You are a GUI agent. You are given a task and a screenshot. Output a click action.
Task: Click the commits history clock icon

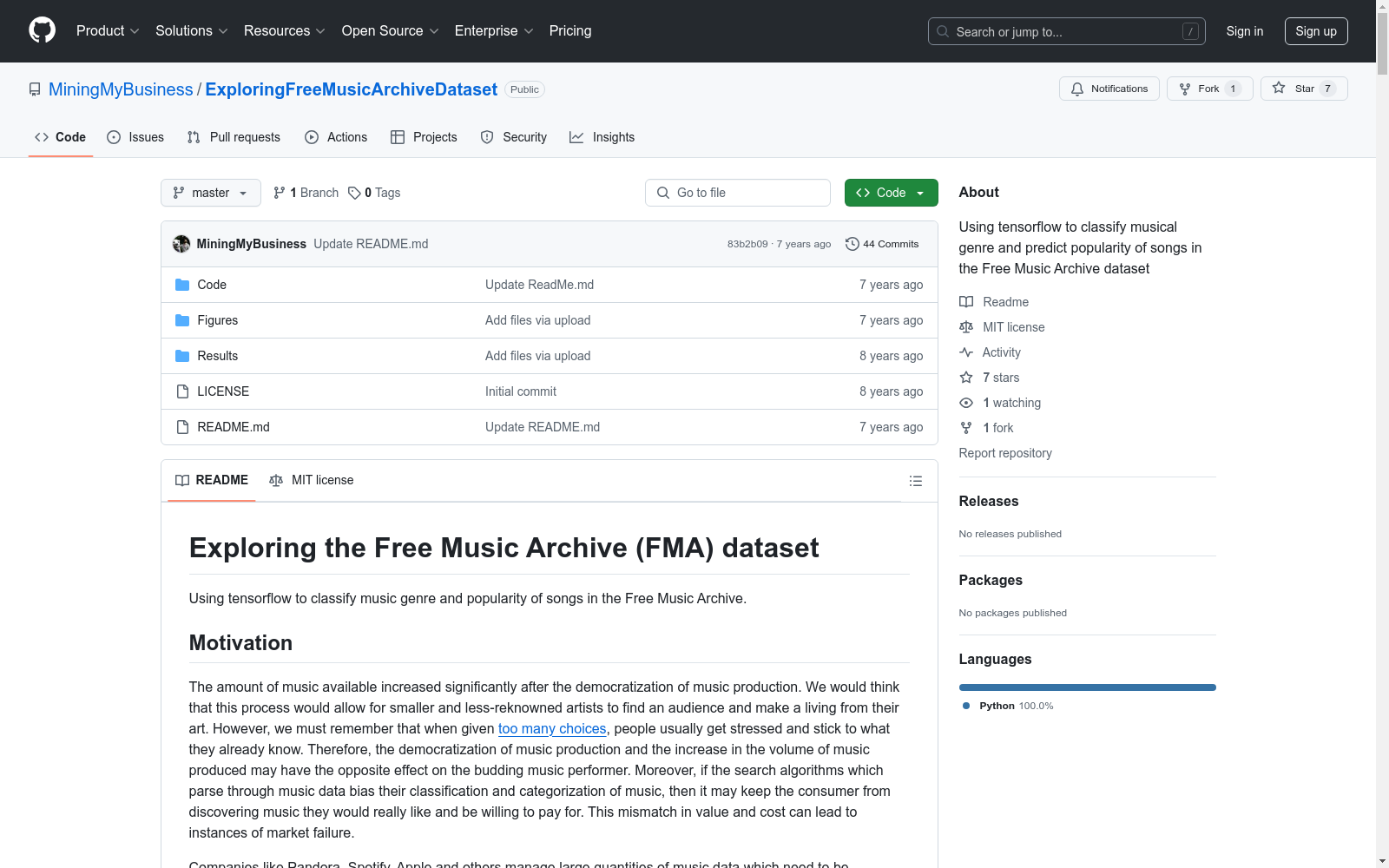pyautogui.click(x=852, y=244)
